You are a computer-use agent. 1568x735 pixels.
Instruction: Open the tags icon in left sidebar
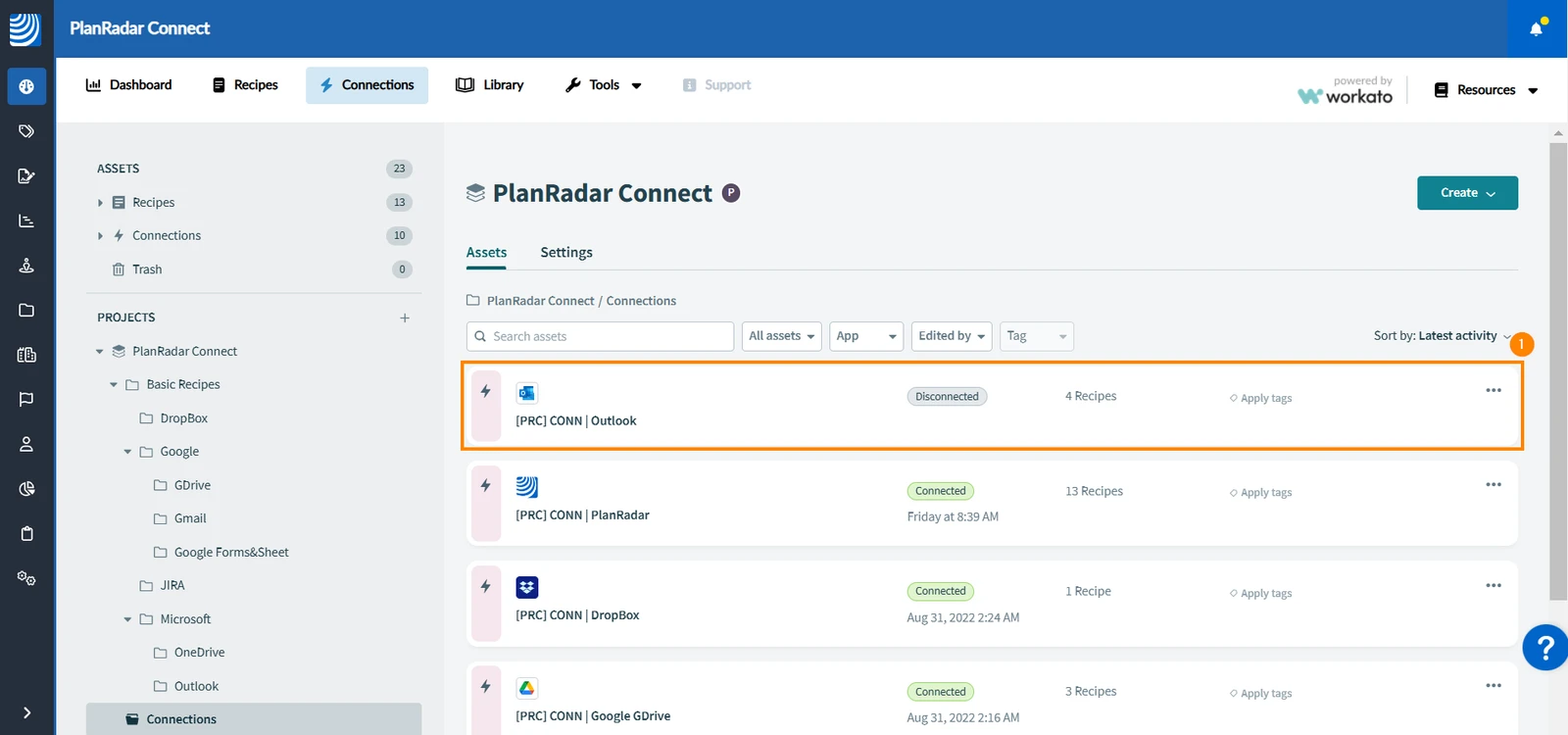[26, 131]
